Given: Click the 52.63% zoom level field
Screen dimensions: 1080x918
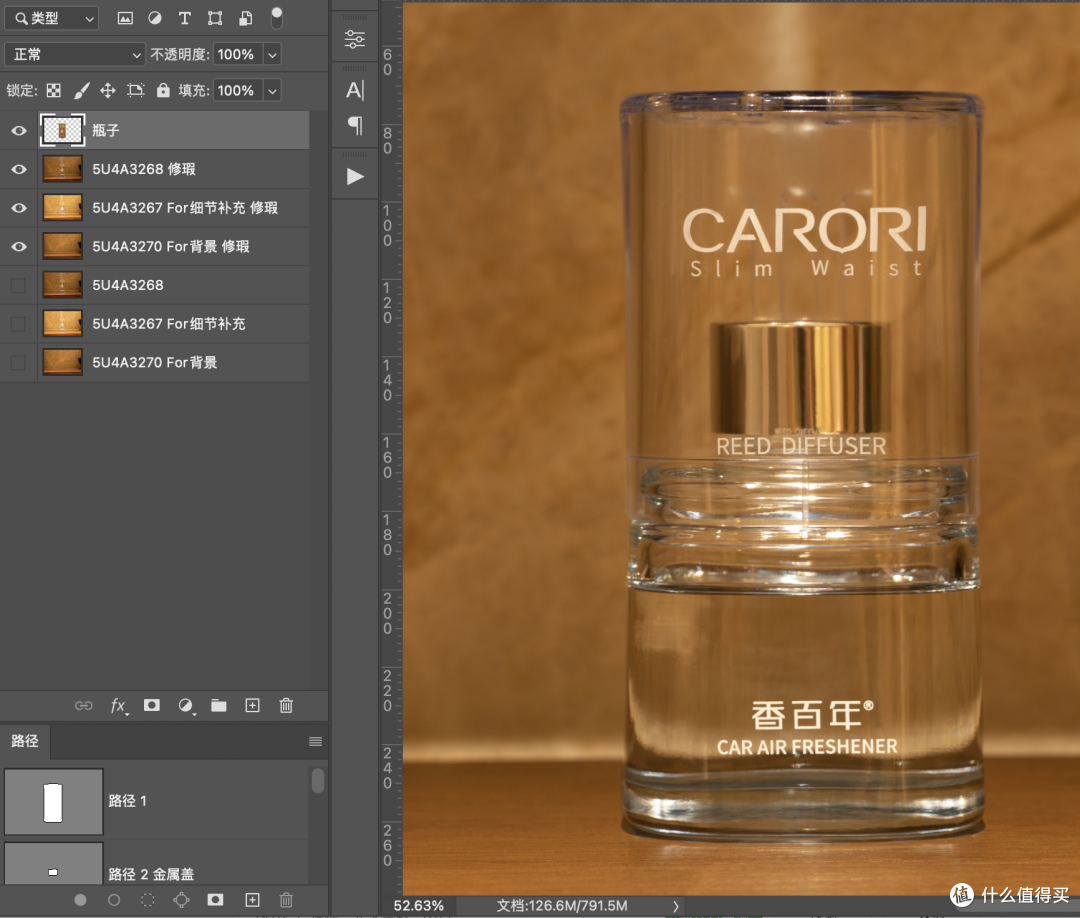Looking at the screenshot, I should coord(418,906).
